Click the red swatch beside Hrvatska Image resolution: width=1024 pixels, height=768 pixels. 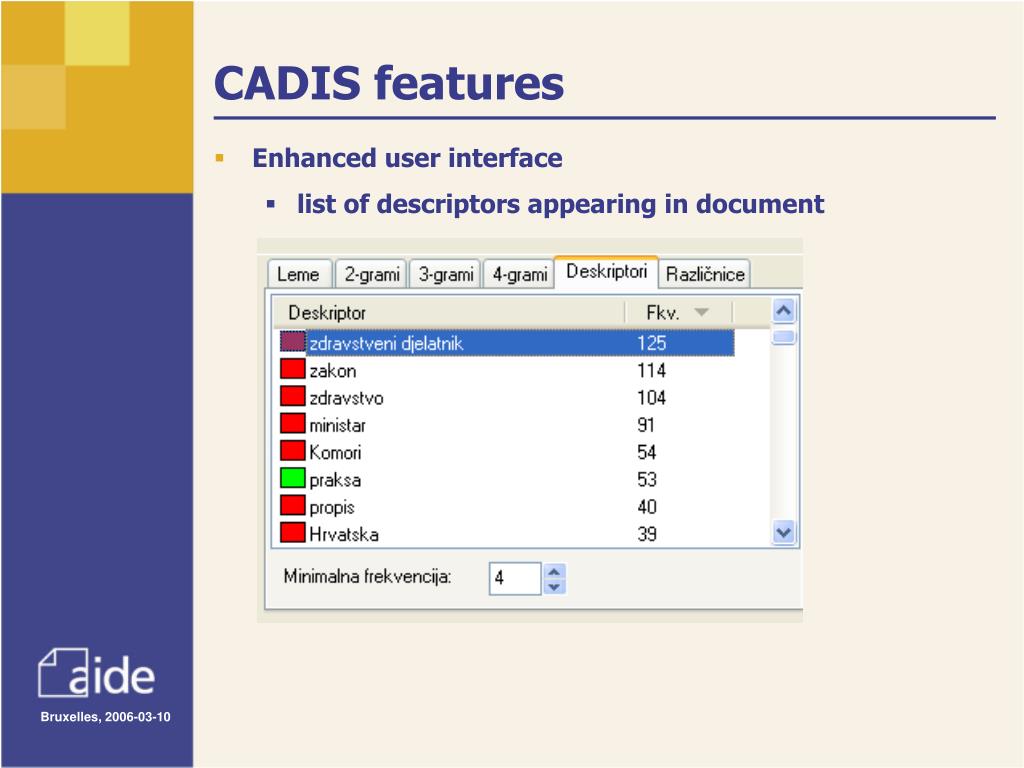click(x=293, y=533)
